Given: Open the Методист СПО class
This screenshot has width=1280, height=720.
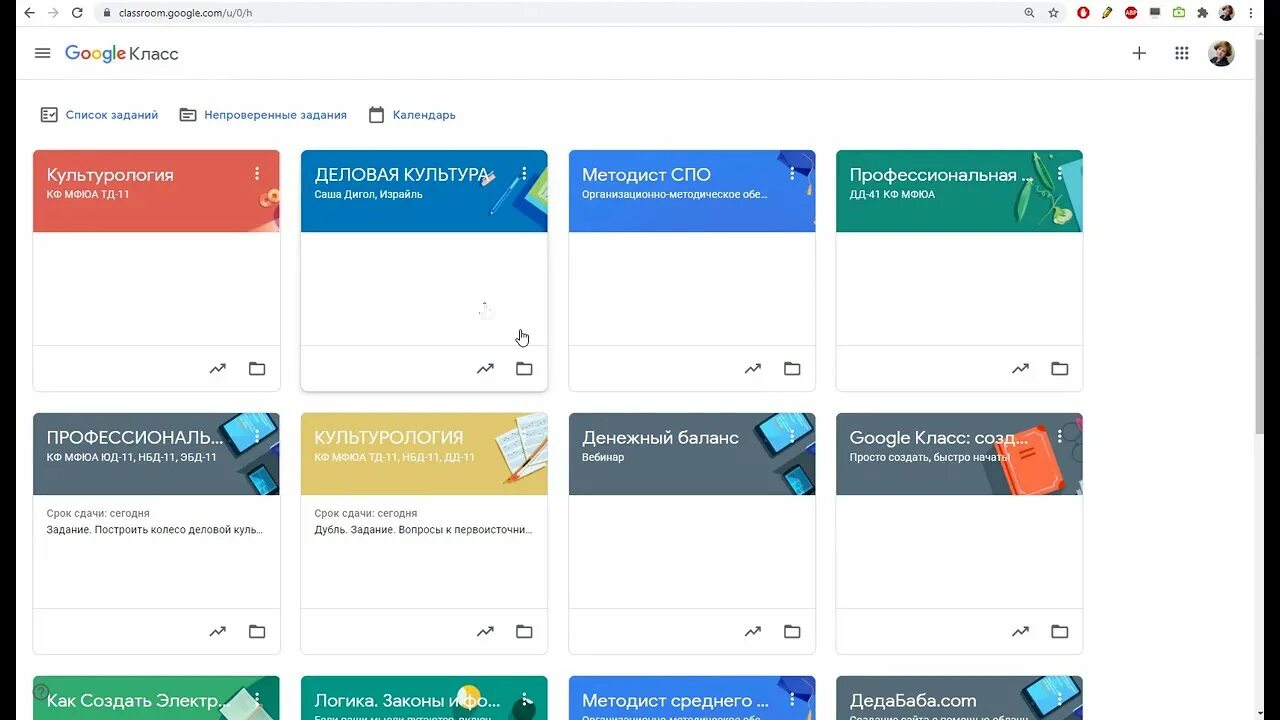Looking at the screenshot, I should 646,175.
